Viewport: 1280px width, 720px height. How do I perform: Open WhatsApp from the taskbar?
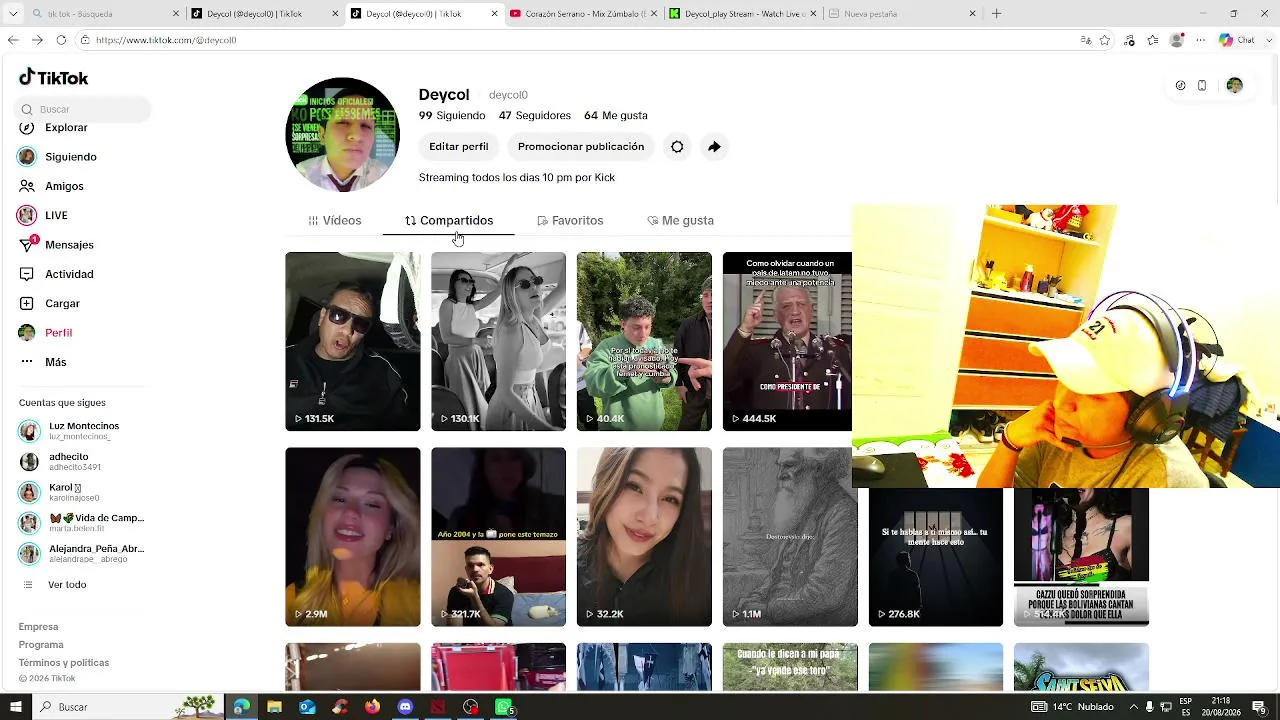tap(504, 707)
